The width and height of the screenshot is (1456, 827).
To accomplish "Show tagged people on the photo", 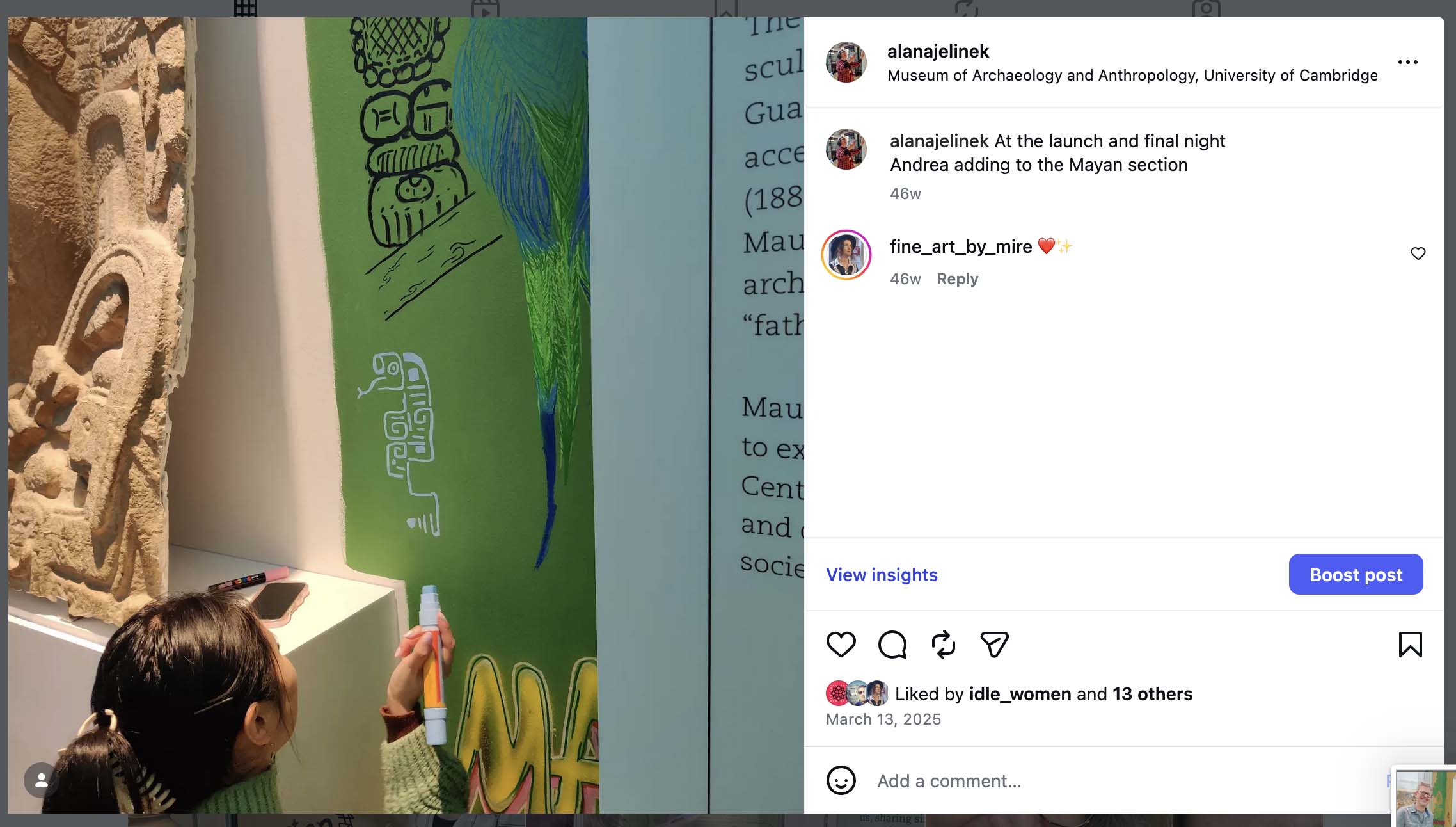I will (x=41, y=780).
